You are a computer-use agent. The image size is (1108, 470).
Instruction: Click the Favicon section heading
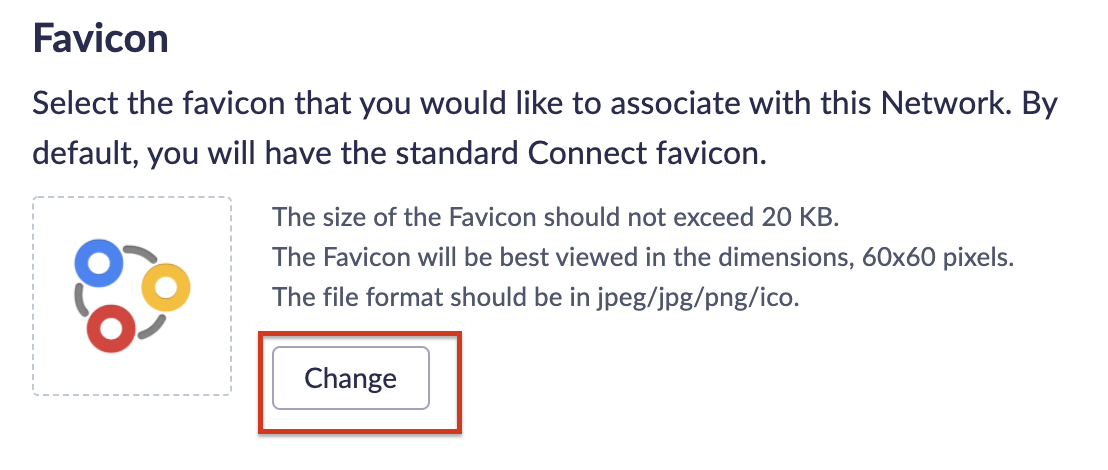101,40
